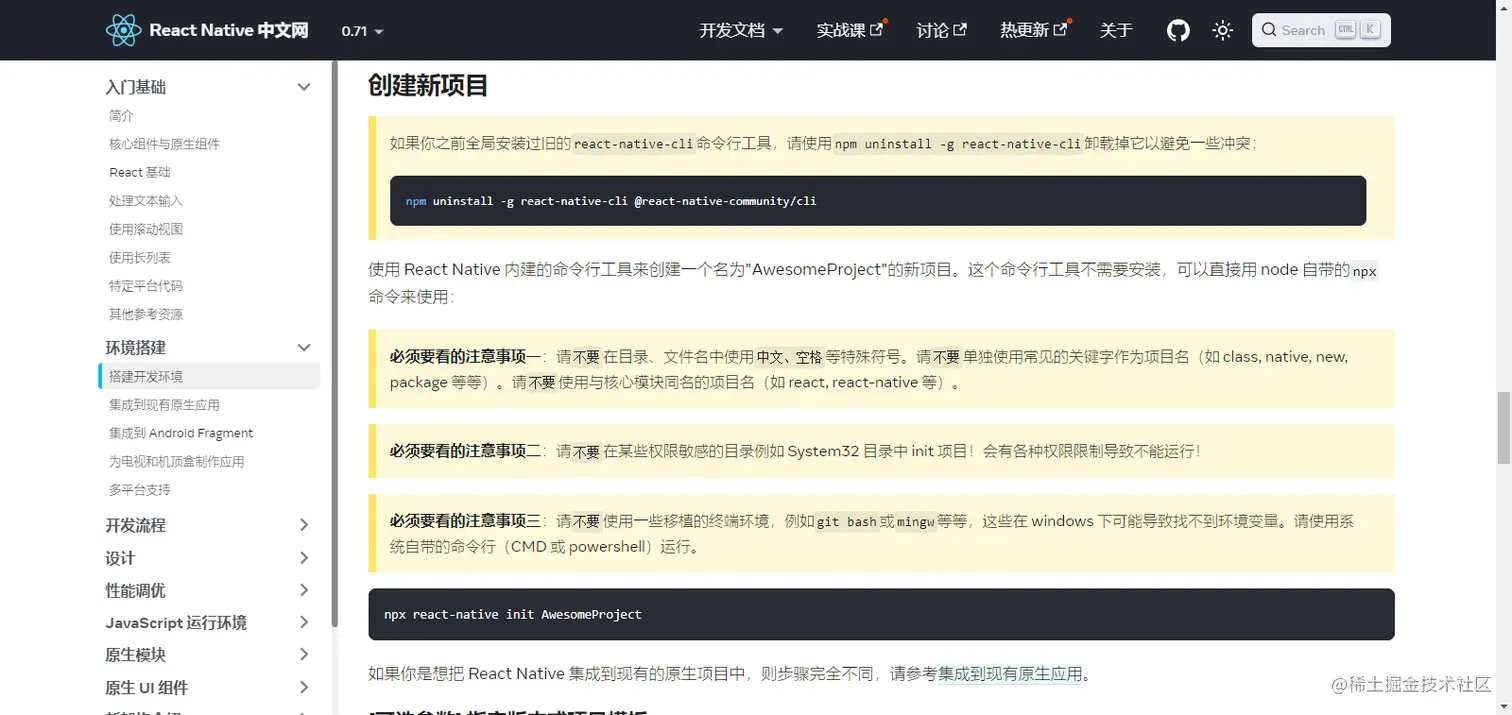Screen dimensions: 1512x715
Task: Click the npm uninstall code block
Action: click(x=878, y=201)
